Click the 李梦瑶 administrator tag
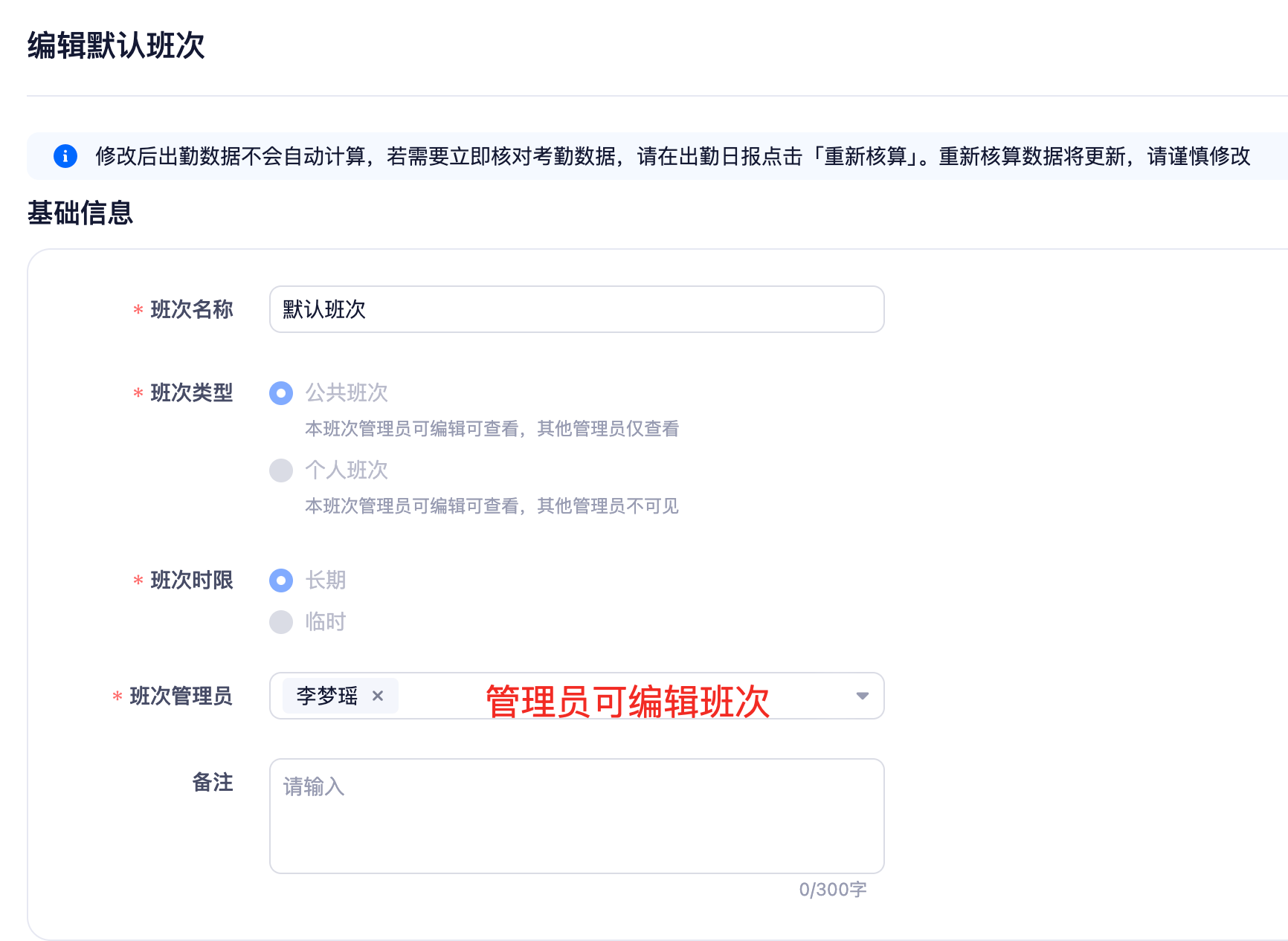Screen dimensions: 1288x941 pyautogui.click(x=327, y=696)
